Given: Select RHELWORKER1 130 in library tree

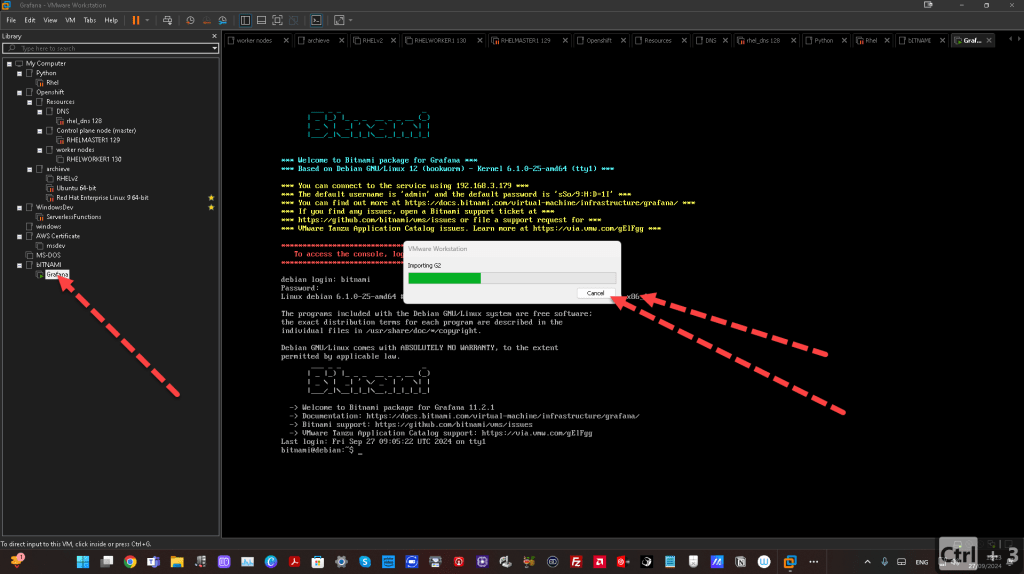Looking at the screenshot, I should coord(93,159).
